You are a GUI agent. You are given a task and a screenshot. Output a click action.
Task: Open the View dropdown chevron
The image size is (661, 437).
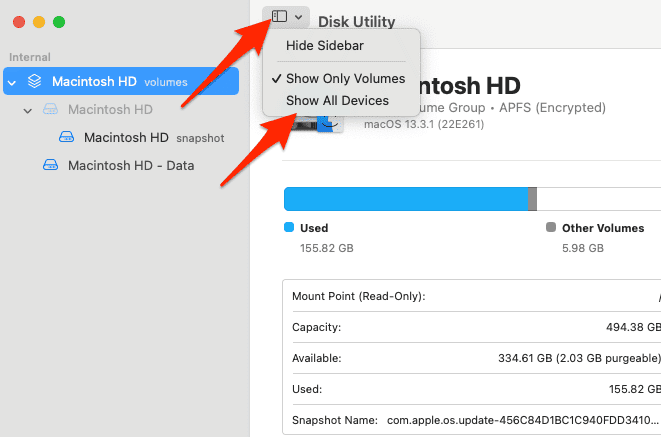(298, 17)
